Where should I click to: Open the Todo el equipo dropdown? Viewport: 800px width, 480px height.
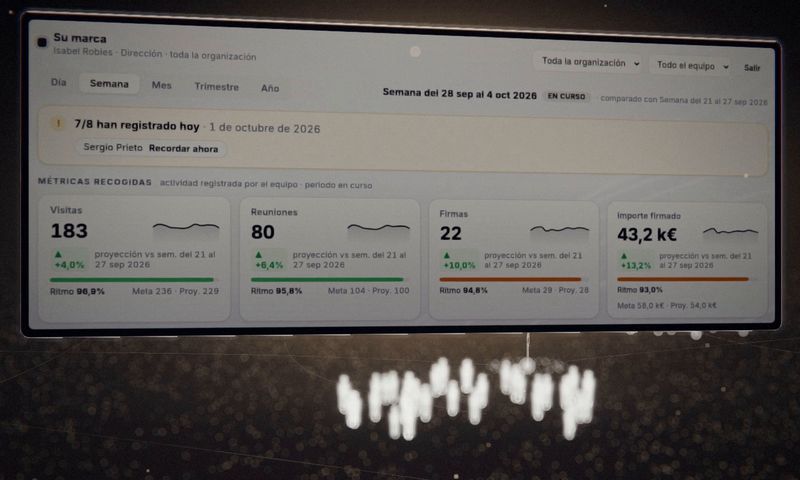click(693, 65)
